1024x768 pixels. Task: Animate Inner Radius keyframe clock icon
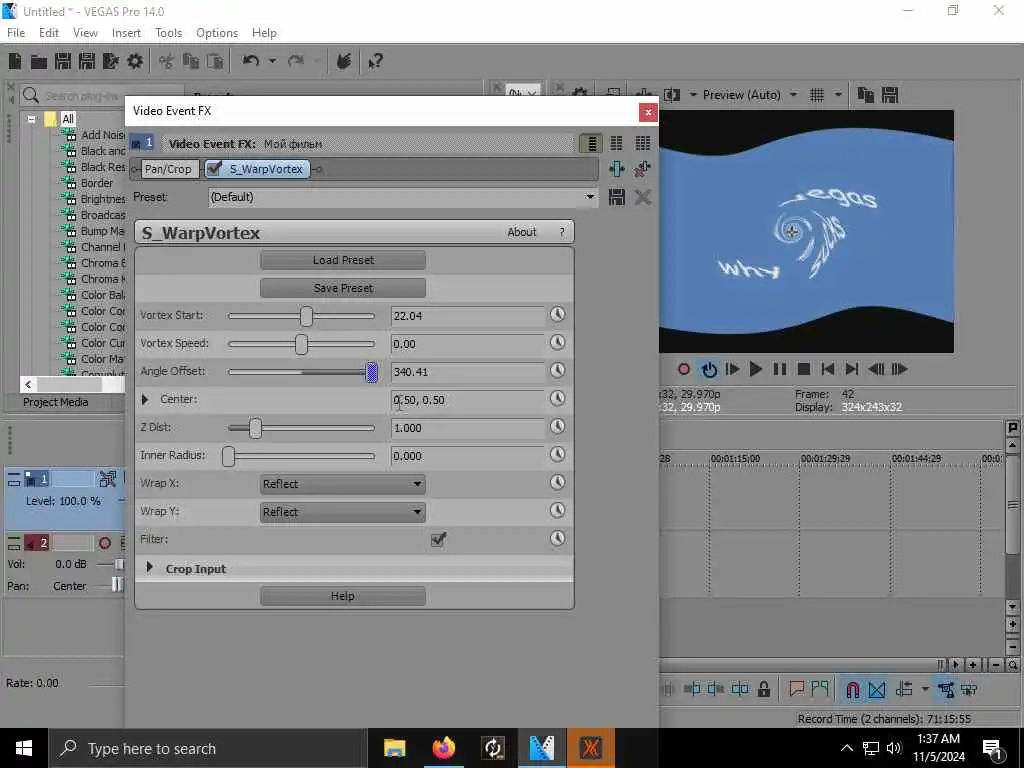[557, 455]
